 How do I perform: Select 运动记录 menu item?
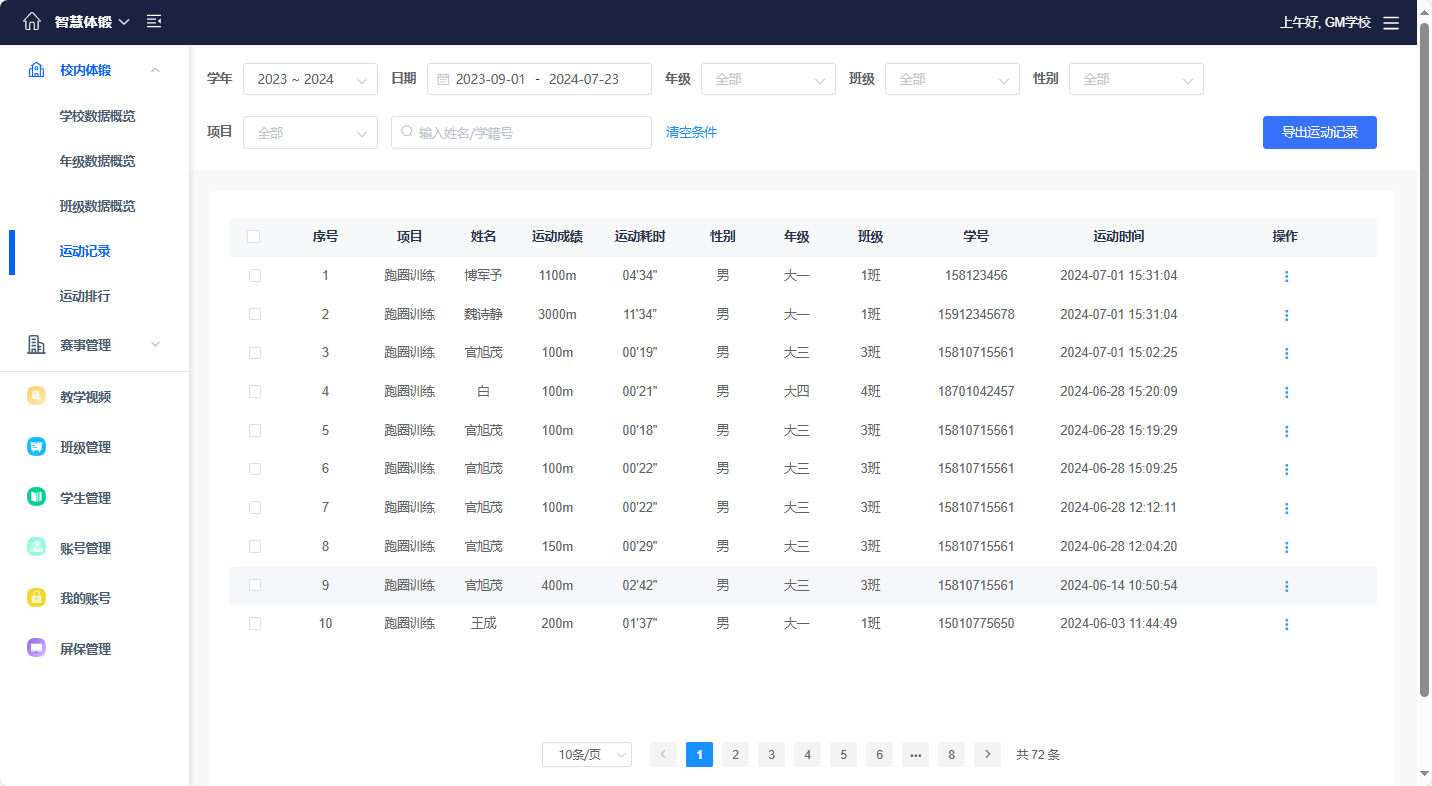pos(85,251)
